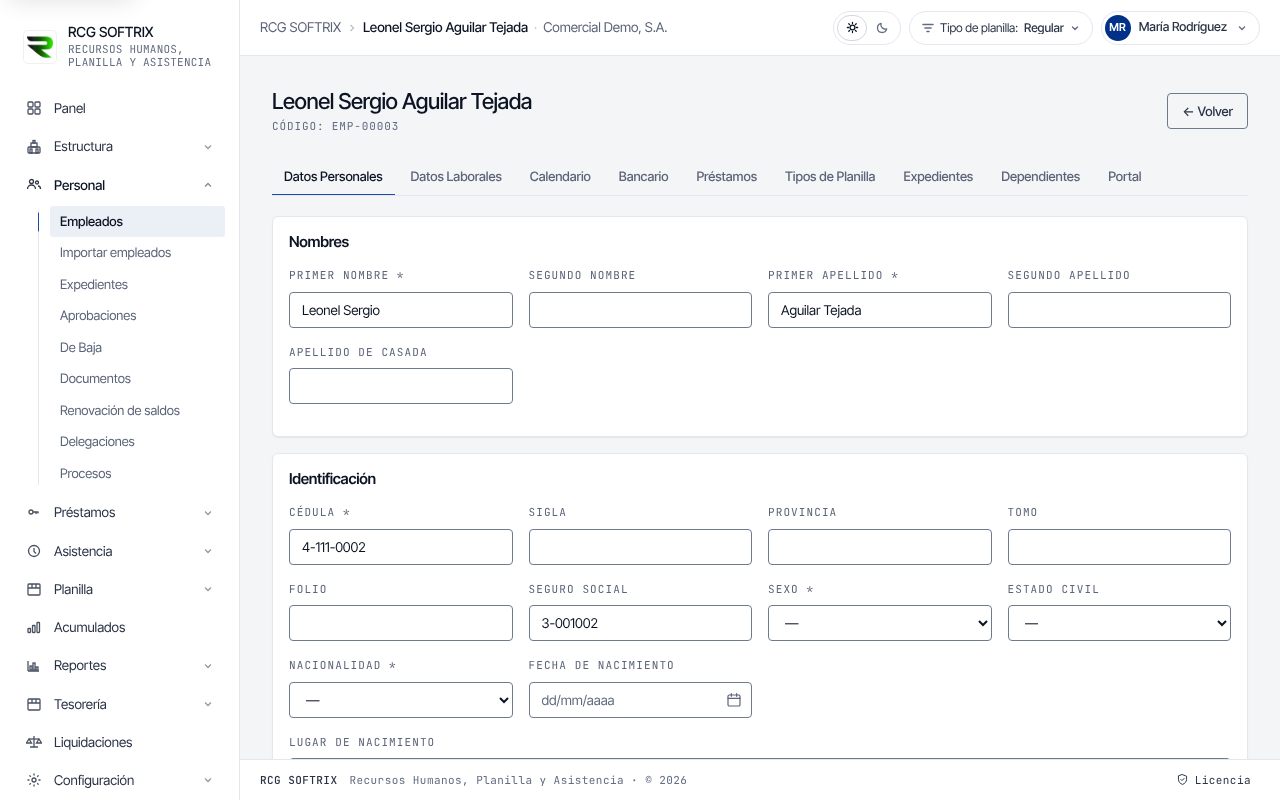Click the Préstamos key icon
1280x800 pixels.
[x=34, y=512]
